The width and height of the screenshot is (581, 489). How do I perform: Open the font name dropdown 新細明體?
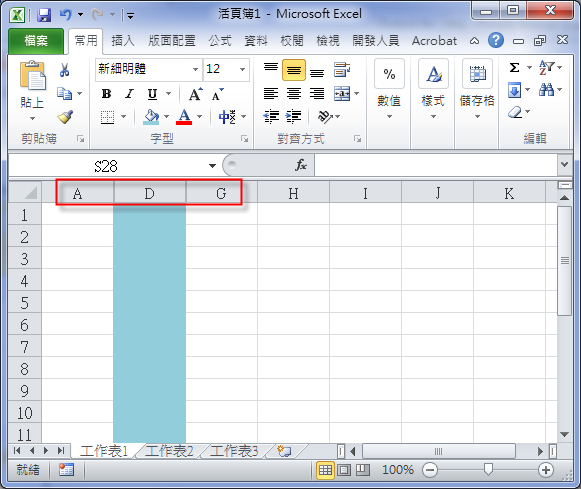[x=195, y=69]
